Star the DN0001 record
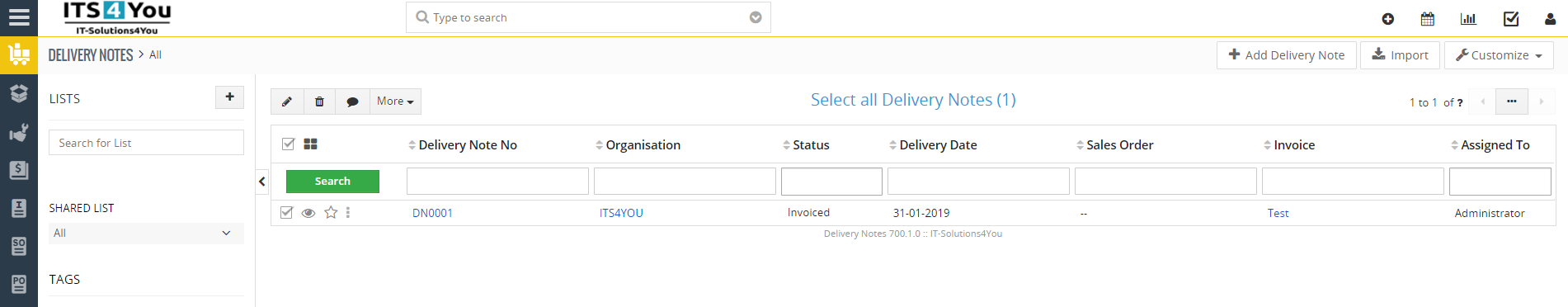Viewport: 1568px width, 307px height. pos(331,212)
